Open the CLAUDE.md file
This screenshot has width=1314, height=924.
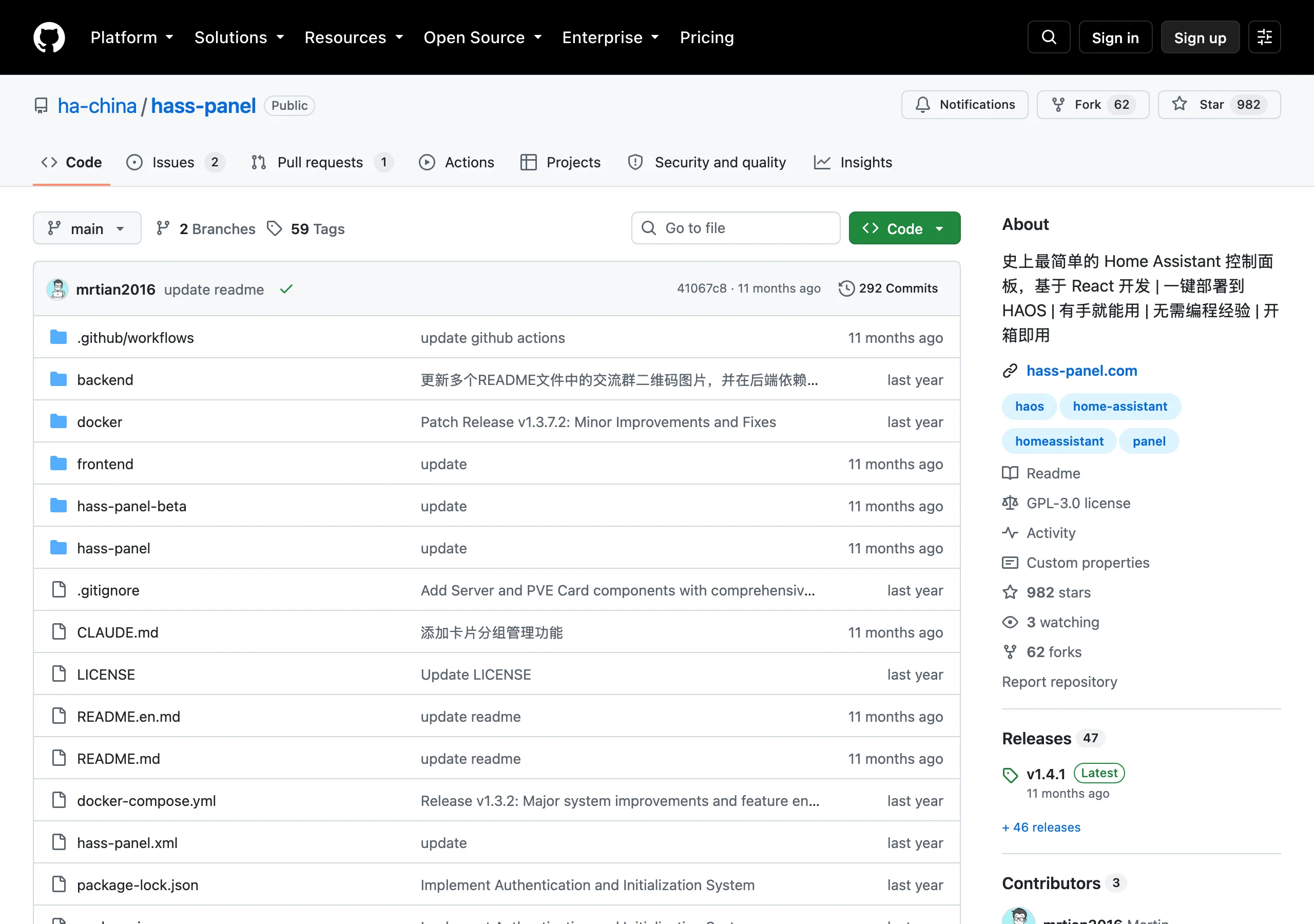pyautogui.click(x=118, y=632)
